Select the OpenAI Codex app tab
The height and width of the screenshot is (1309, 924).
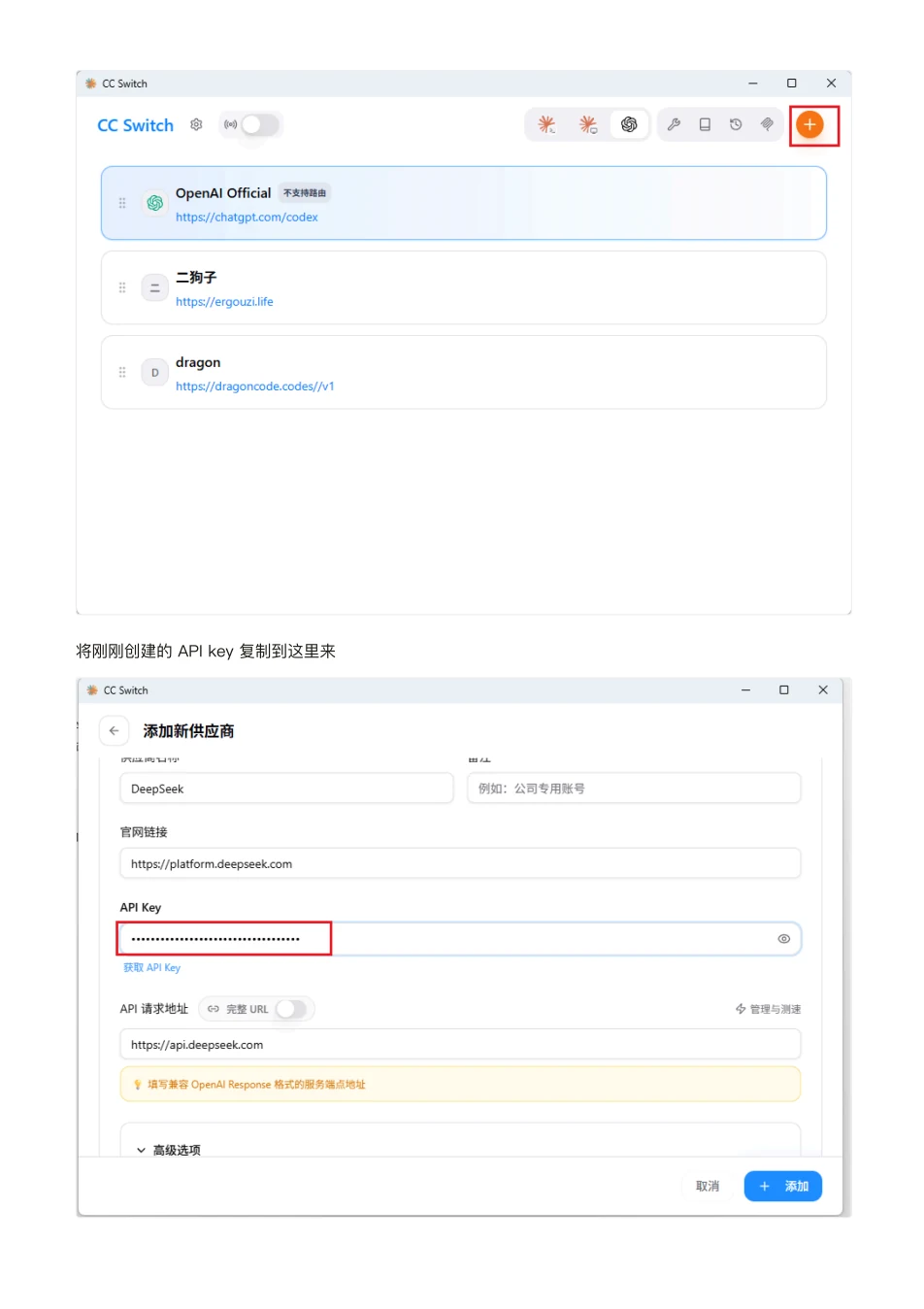pyautogui.click(x=629, y=124)
